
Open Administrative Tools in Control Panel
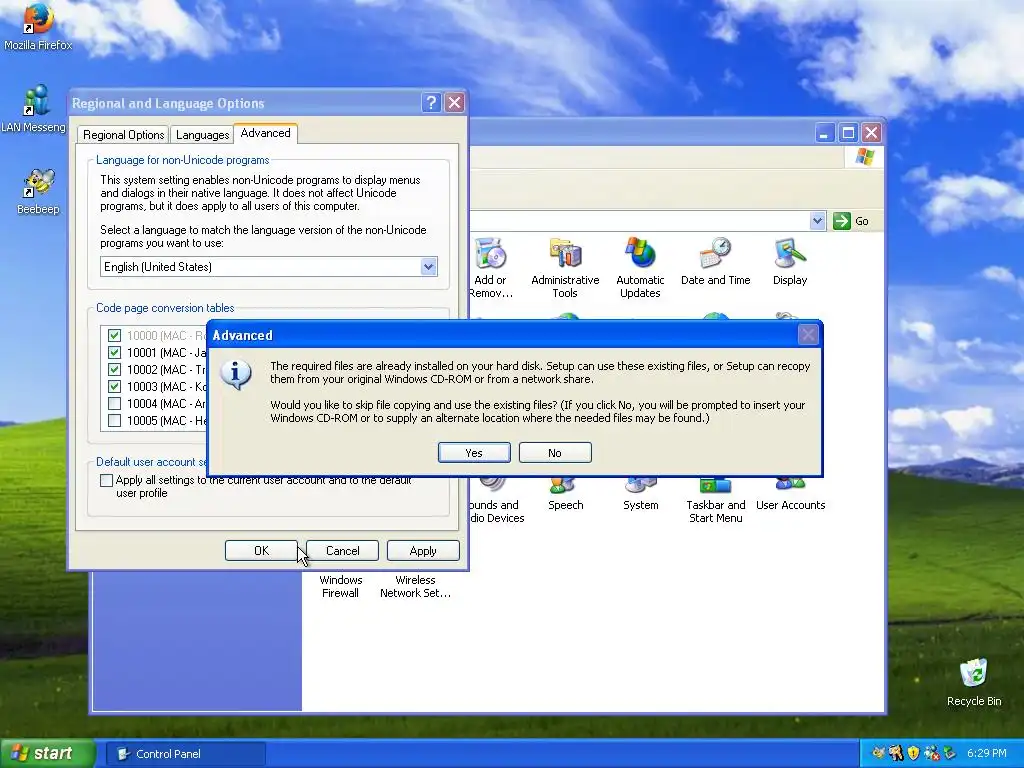565,268
